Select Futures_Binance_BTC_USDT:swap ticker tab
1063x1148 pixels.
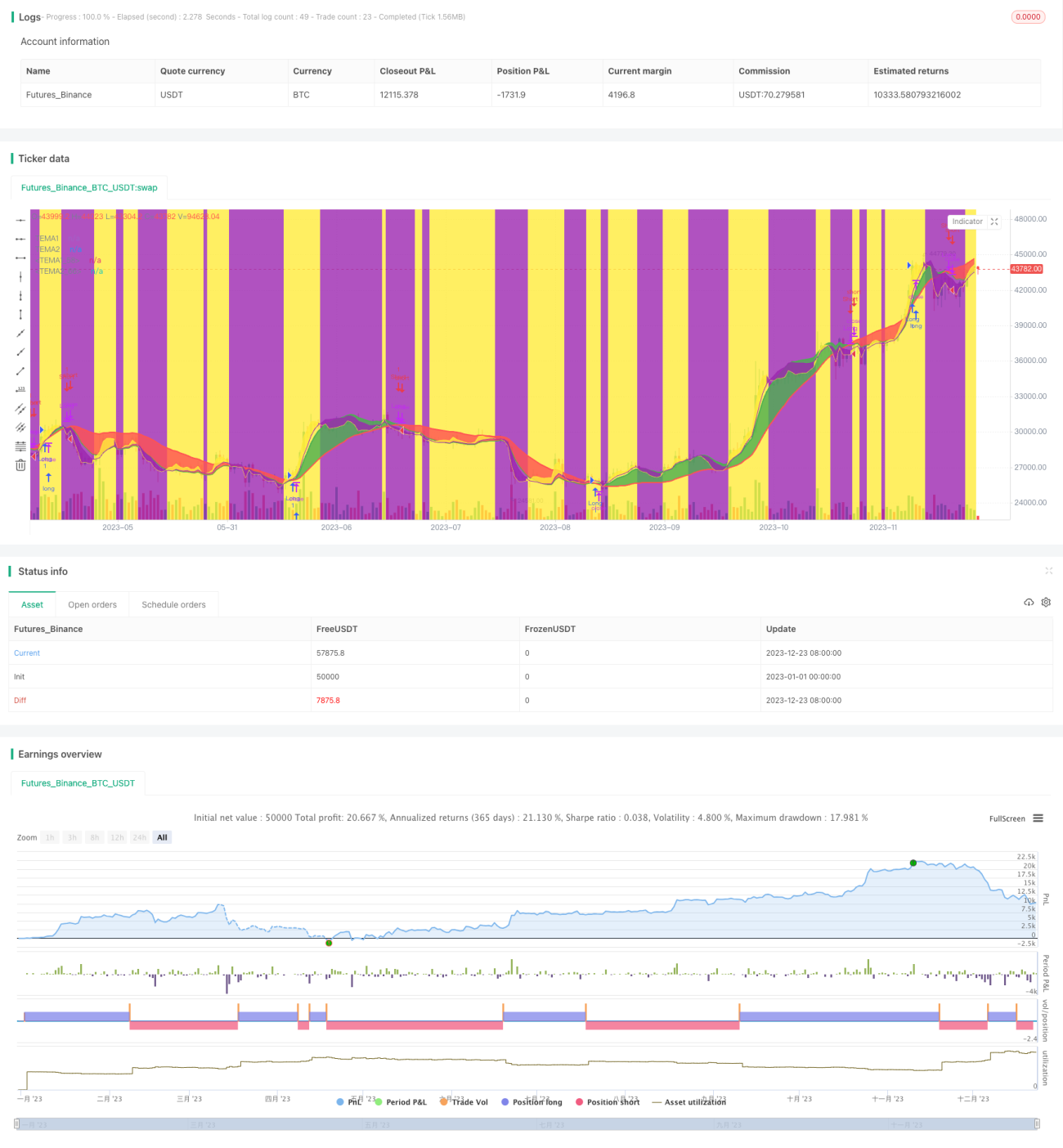pos(89,188)
